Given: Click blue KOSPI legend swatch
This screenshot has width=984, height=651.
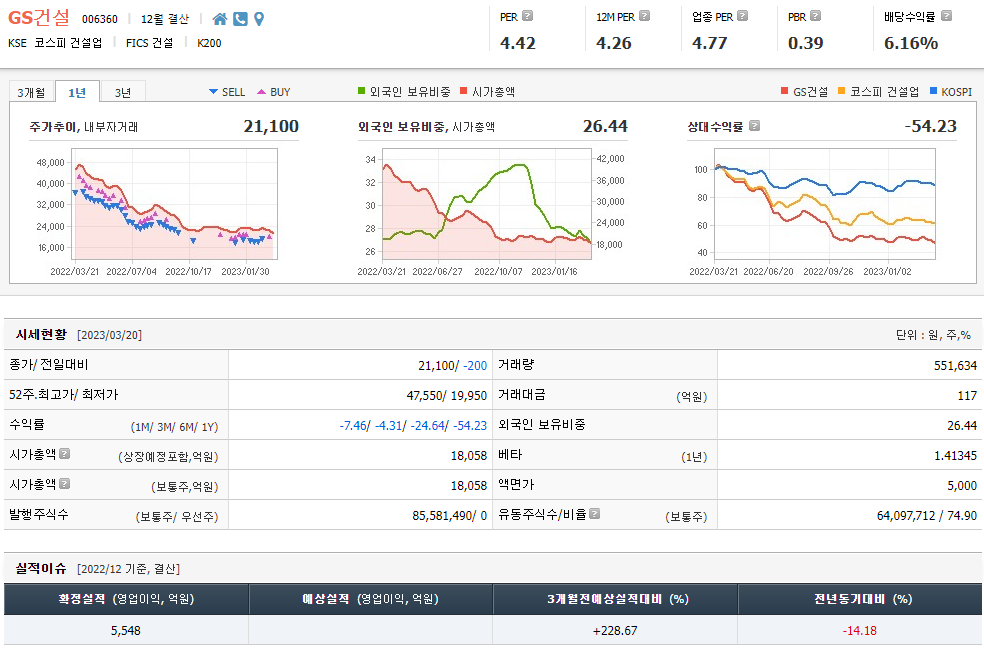Looking at the screenshot, I should pos(933,91).
